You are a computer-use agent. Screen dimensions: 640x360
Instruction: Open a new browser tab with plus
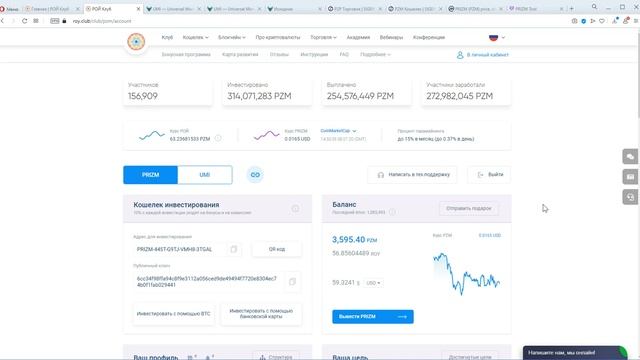[571, 9]
